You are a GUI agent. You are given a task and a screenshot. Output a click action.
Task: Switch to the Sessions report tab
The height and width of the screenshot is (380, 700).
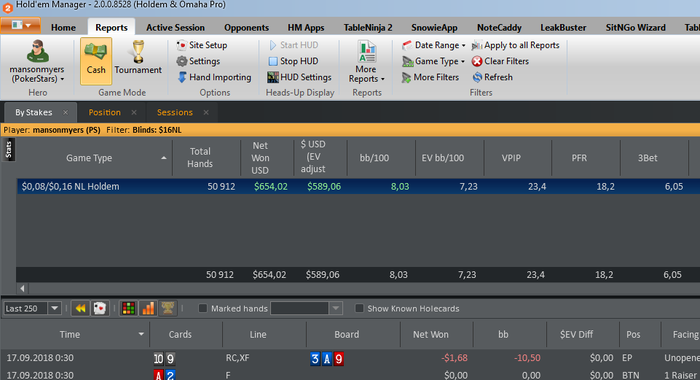pyautogui.click(x=175, y=113)
